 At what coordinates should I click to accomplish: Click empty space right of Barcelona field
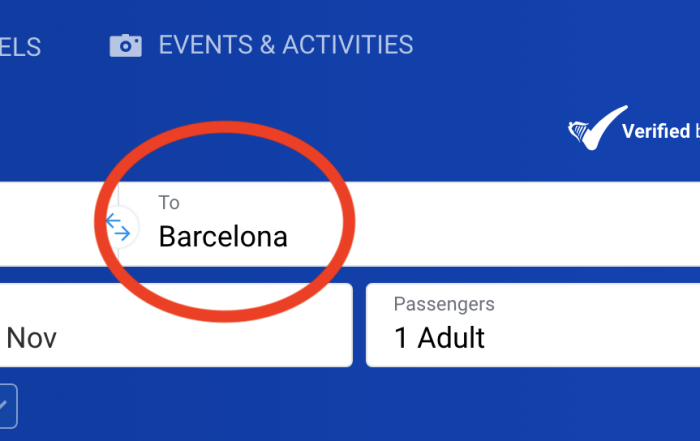tap(513, 224)
